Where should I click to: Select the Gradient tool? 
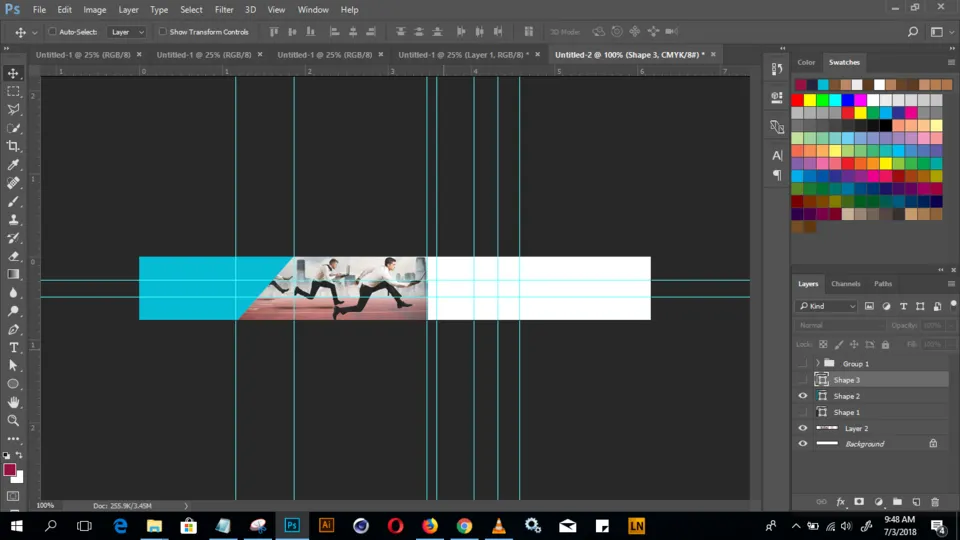click(x=13, y=274)
